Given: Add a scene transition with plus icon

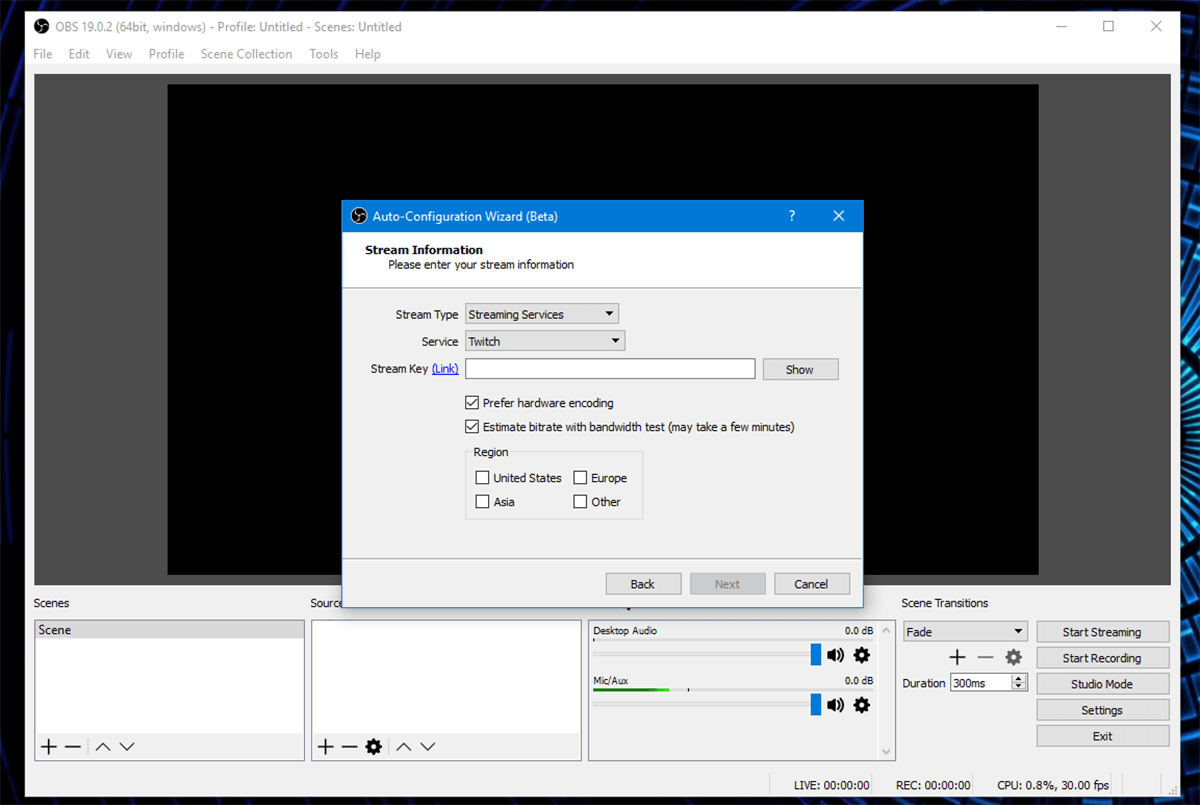Looking at the screenshot, I should [957, 657].
